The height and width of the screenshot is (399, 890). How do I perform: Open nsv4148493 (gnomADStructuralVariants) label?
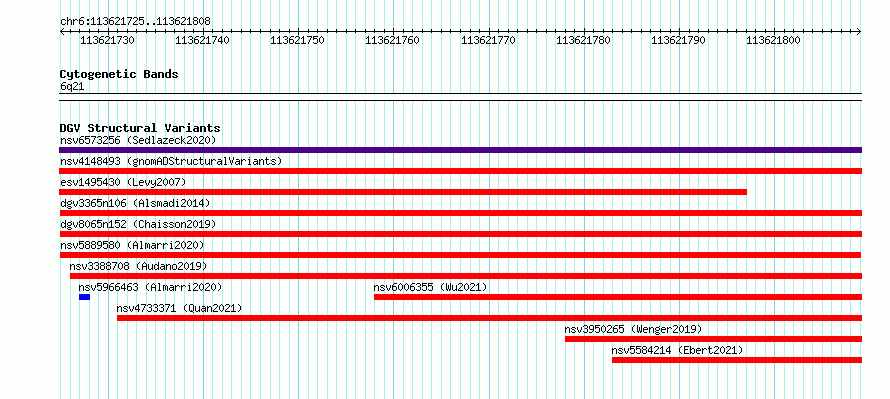[x=171, y=161]
